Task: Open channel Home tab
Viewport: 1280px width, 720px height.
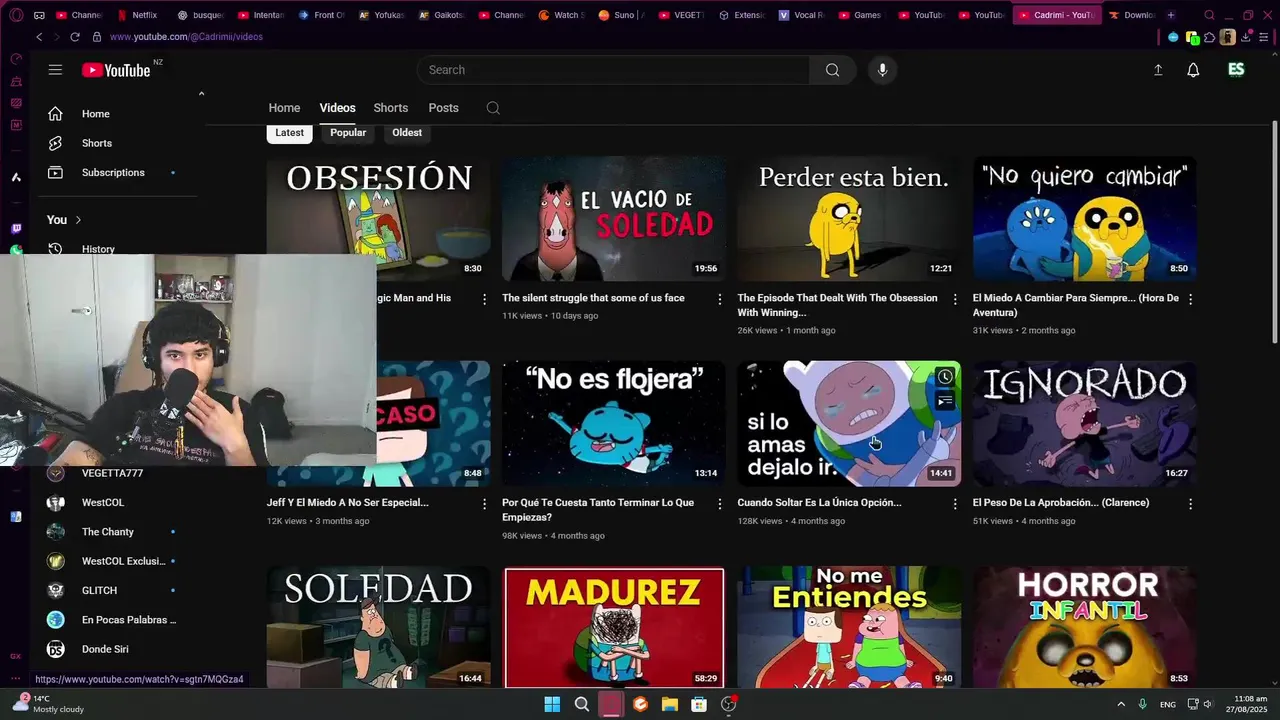Action: (284, 108)
